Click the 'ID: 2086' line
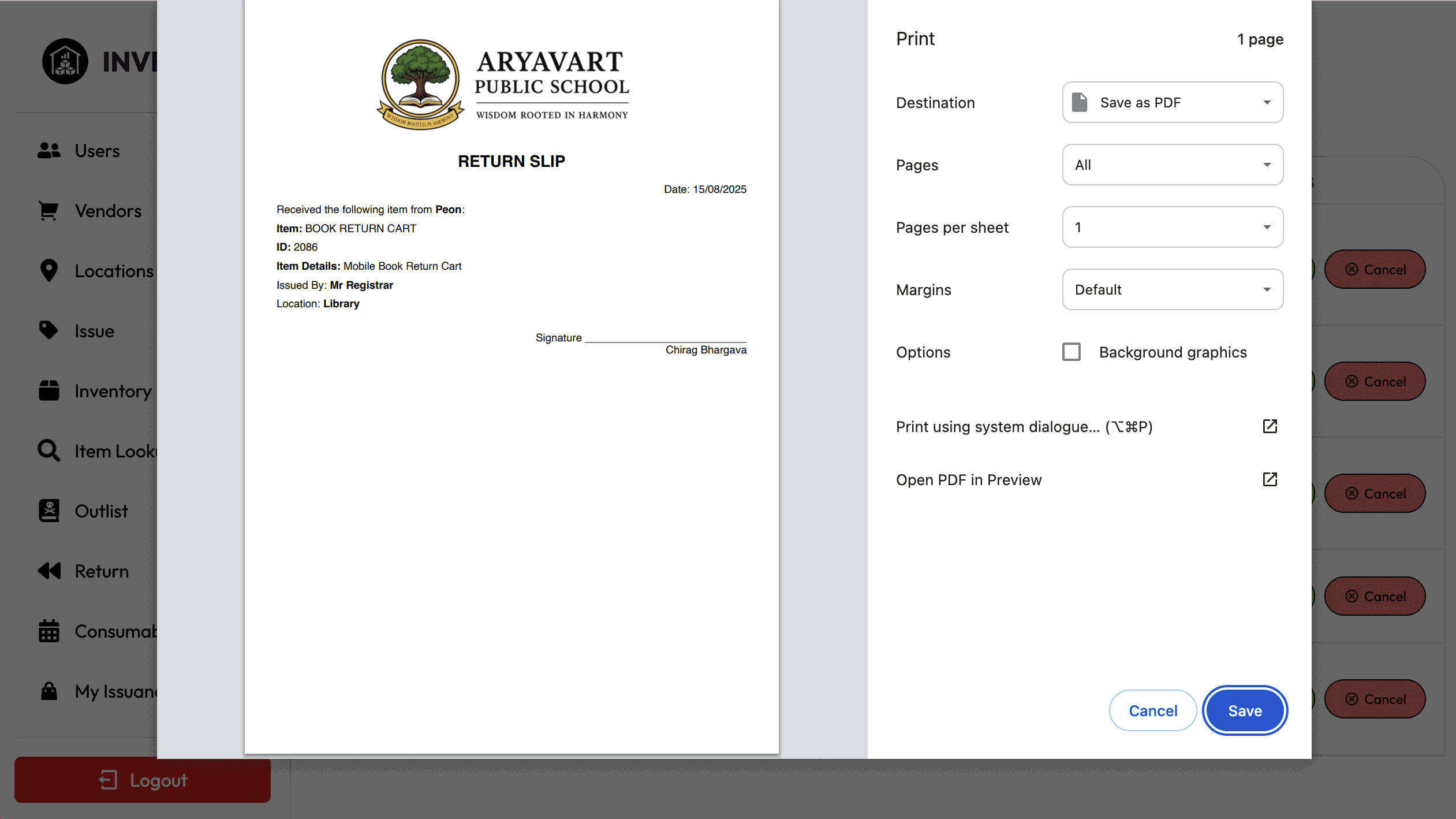Screen dimensions: 1456x819 point(297,247)
